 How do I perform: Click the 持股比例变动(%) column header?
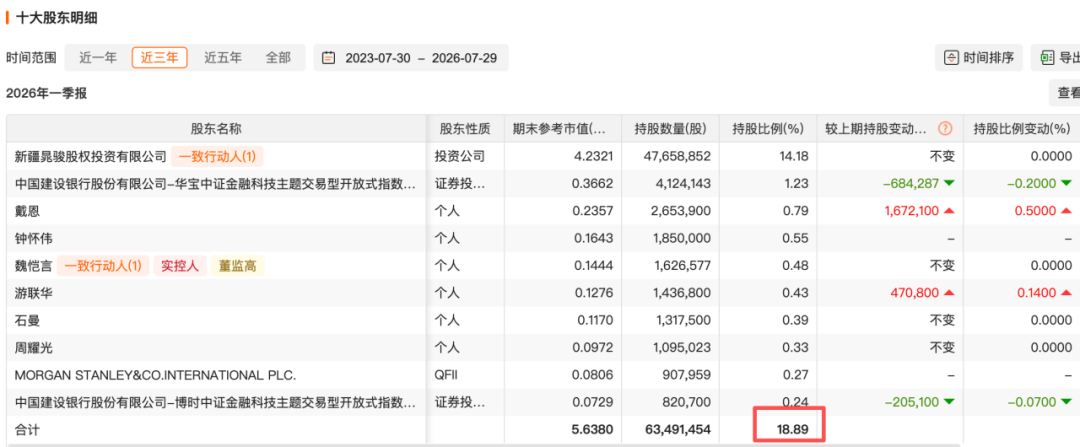click(1022, 128)
